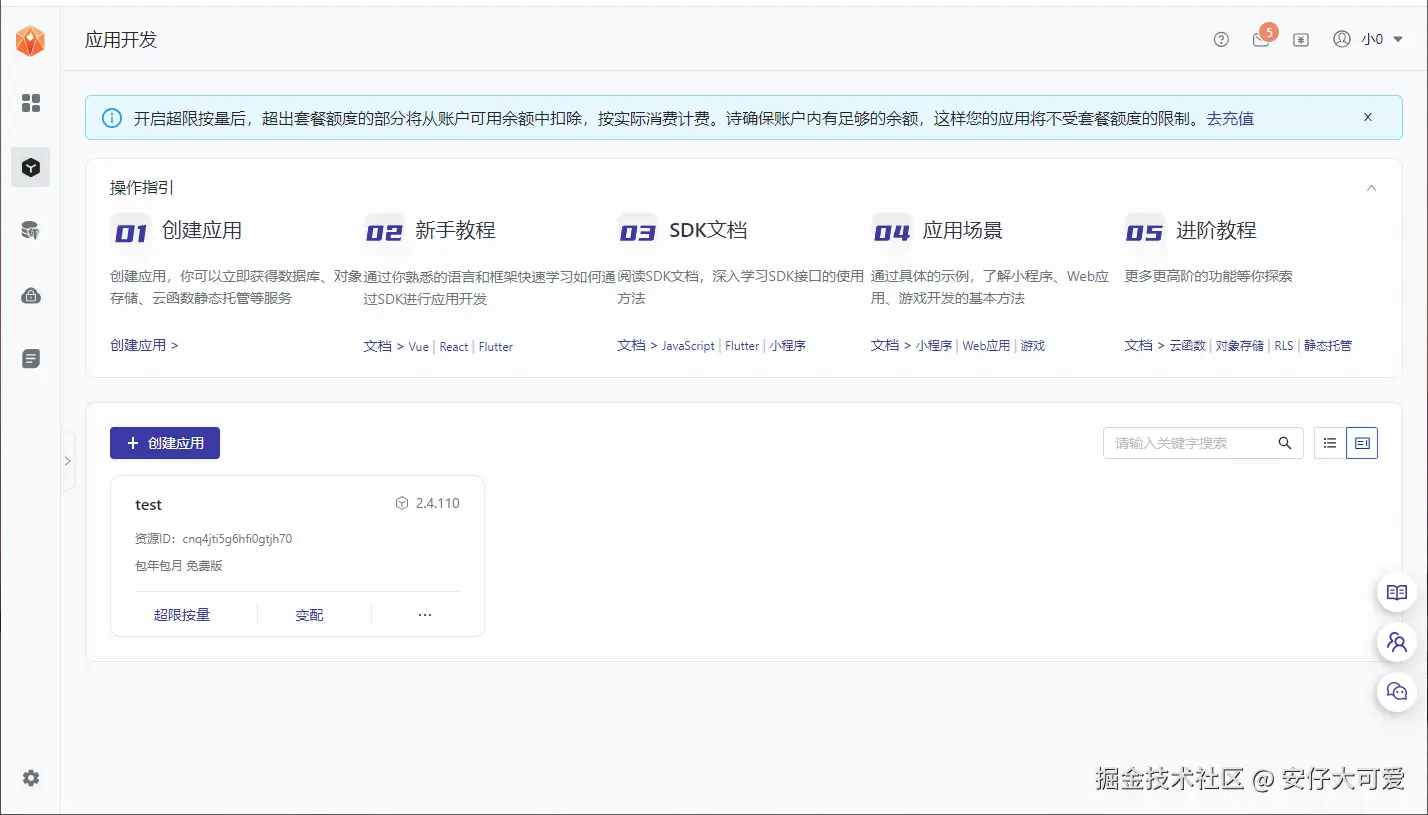1428x815 pixels.
Task: Click the 创建应用 button
Action: [165, 443]
